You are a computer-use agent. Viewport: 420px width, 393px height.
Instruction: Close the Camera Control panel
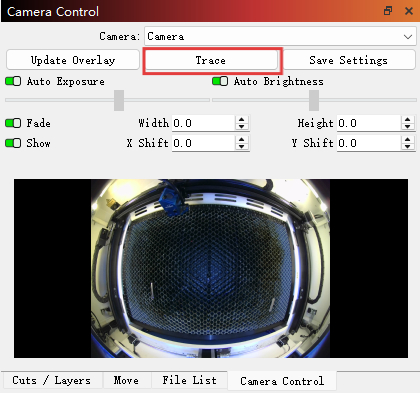(409, 11)
